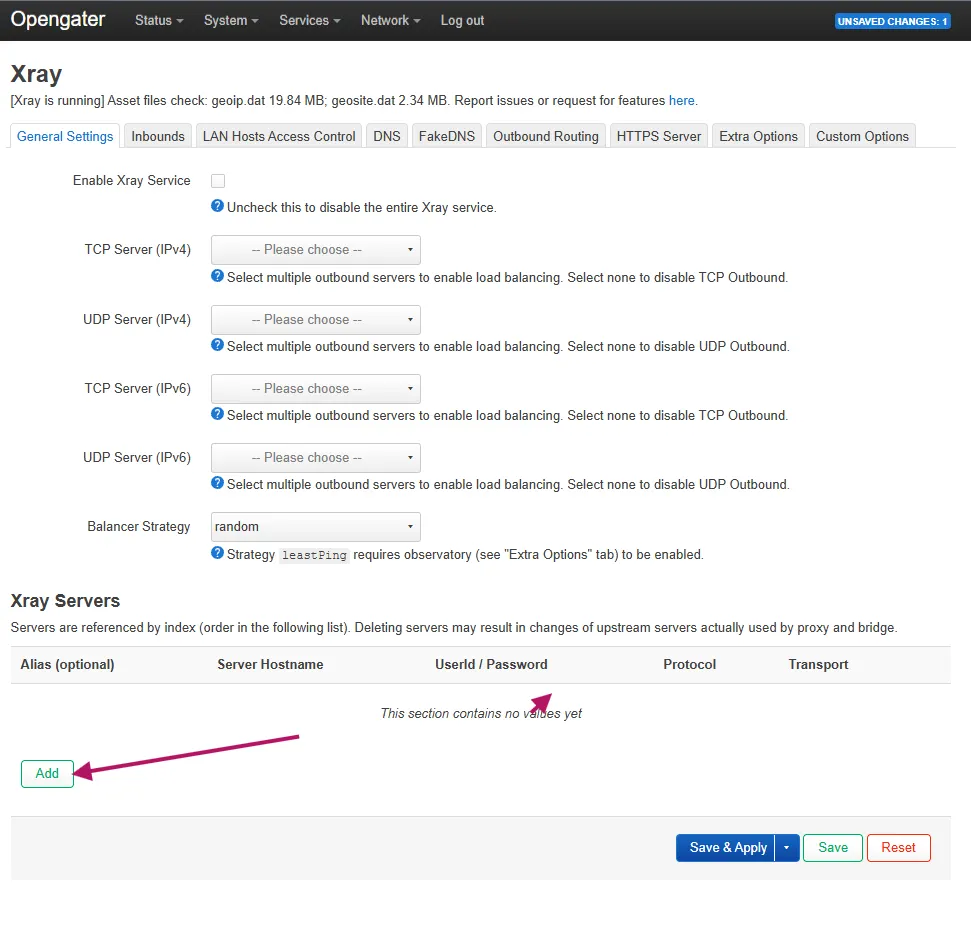Screen dimensions: 971x928
Task: Click Add to create an Xray server
Action: [47, 774]
